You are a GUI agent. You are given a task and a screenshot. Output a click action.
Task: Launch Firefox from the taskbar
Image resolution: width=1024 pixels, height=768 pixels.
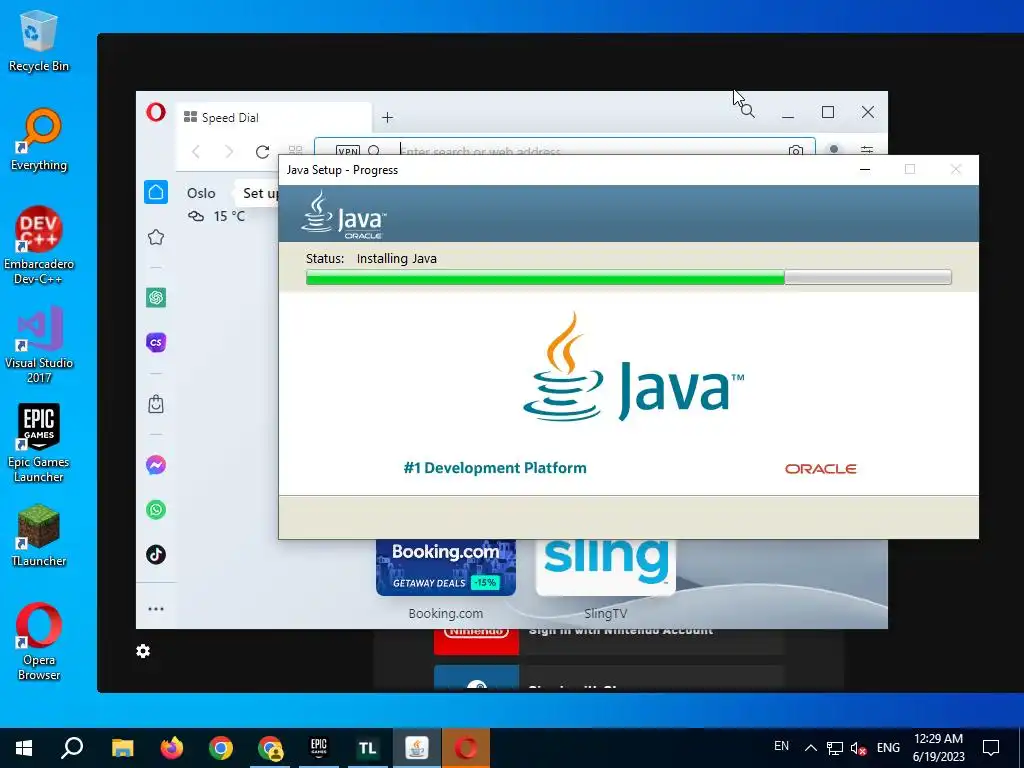tap(172, 748)
